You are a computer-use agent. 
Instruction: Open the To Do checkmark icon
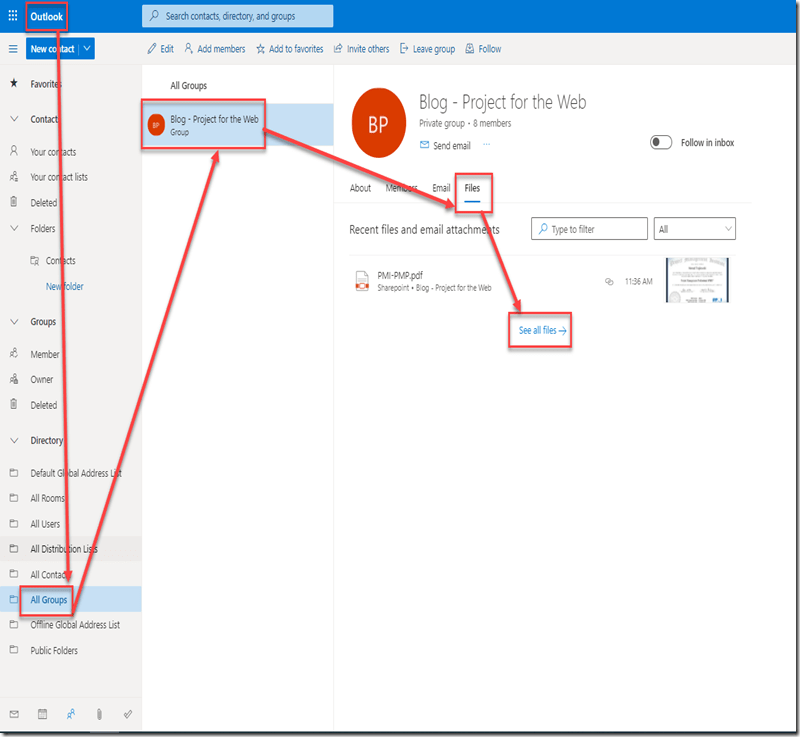pyautogui.click(x=128, y=714)
